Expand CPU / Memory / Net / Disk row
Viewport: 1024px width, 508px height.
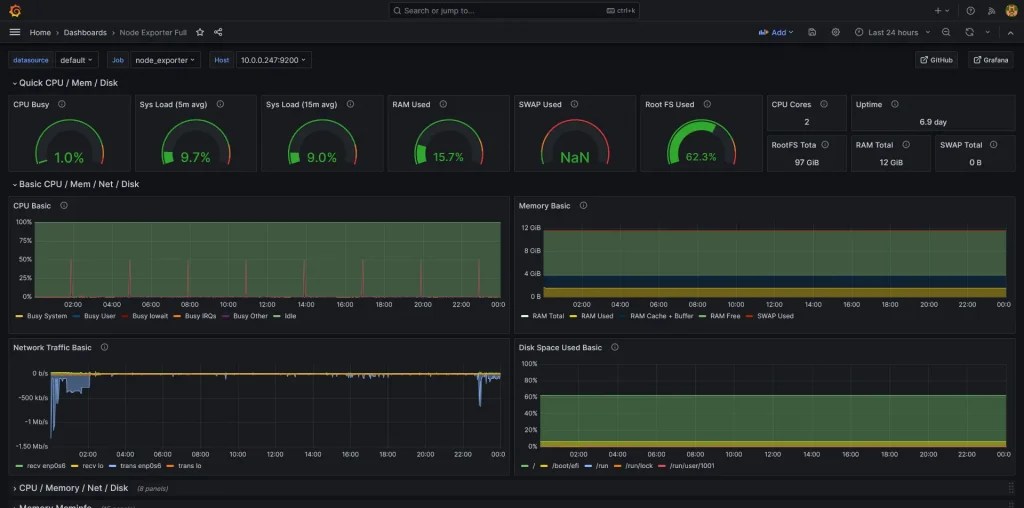(x=71, y=488)
